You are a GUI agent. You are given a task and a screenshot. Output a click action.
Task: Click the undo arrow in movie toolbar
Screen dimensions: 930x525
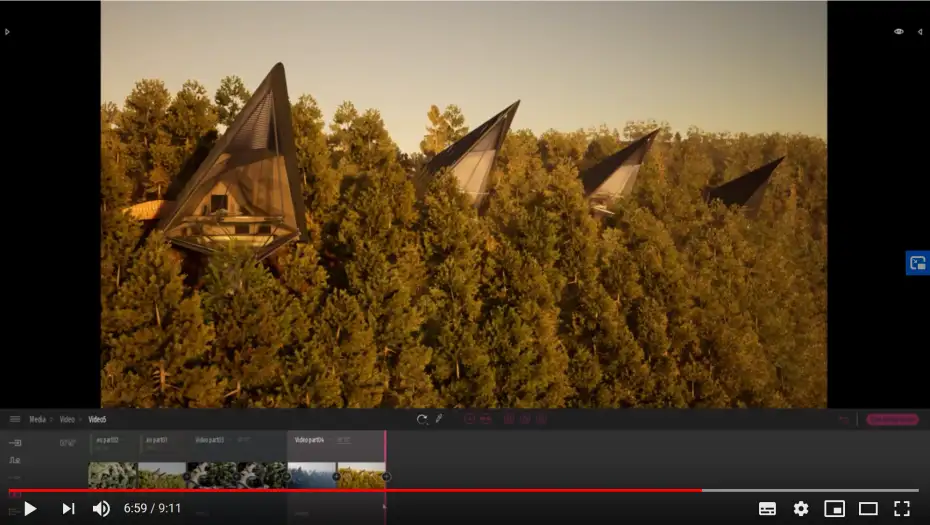coord(843,419)
